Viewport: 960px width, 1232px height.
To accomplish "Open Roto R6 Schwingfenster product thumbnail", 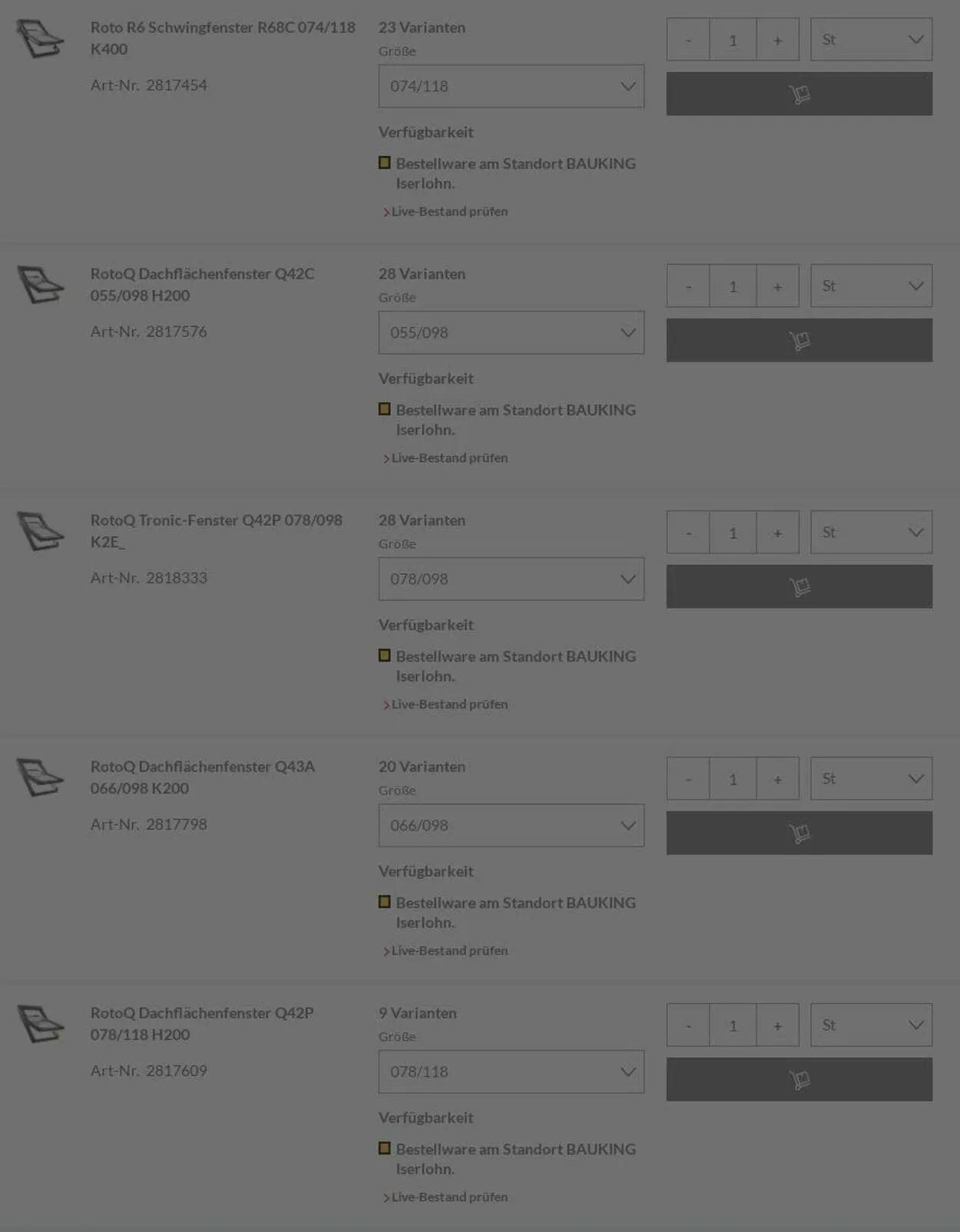I will [x=40, y=39].
